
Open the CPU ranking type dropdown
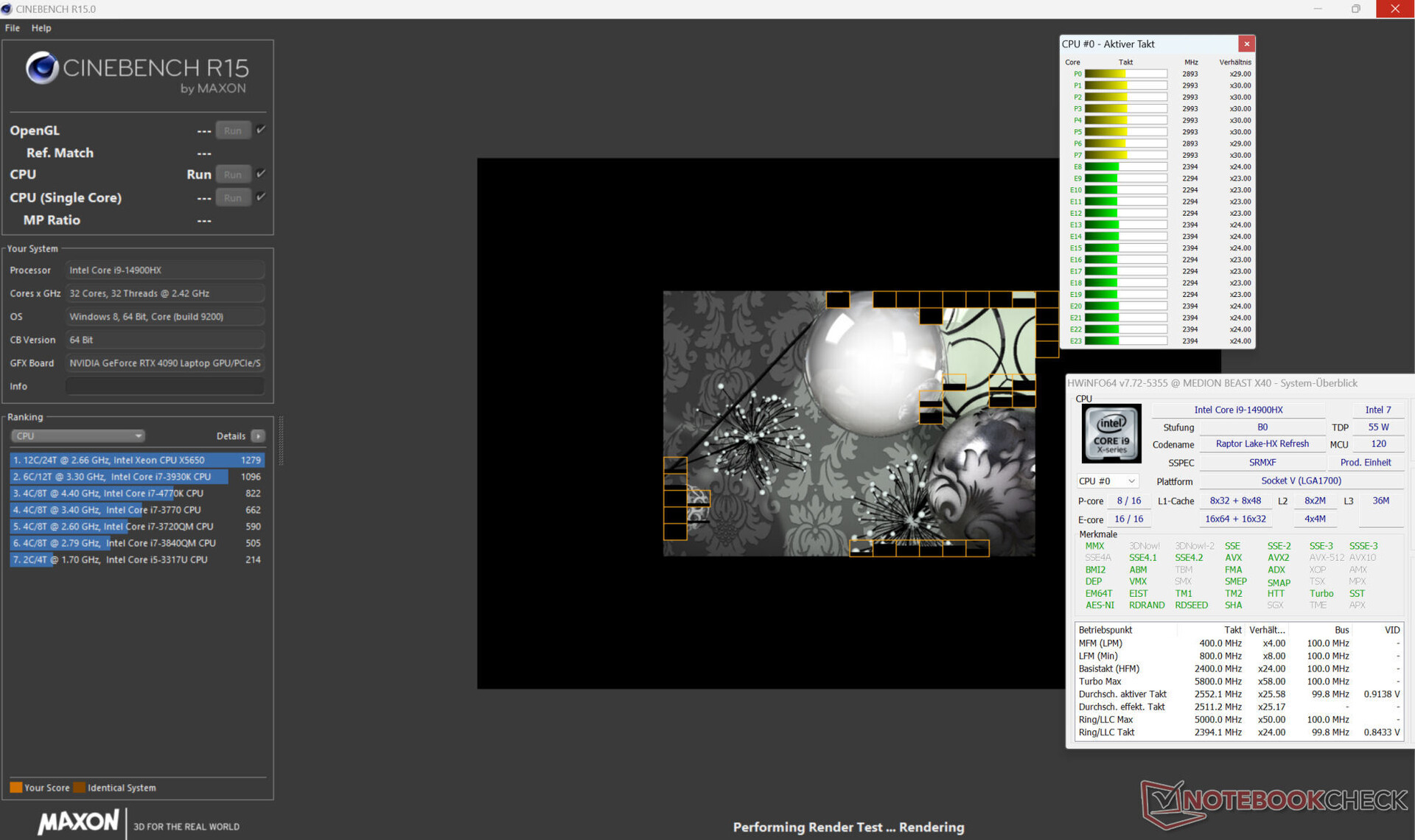point(77,436)
